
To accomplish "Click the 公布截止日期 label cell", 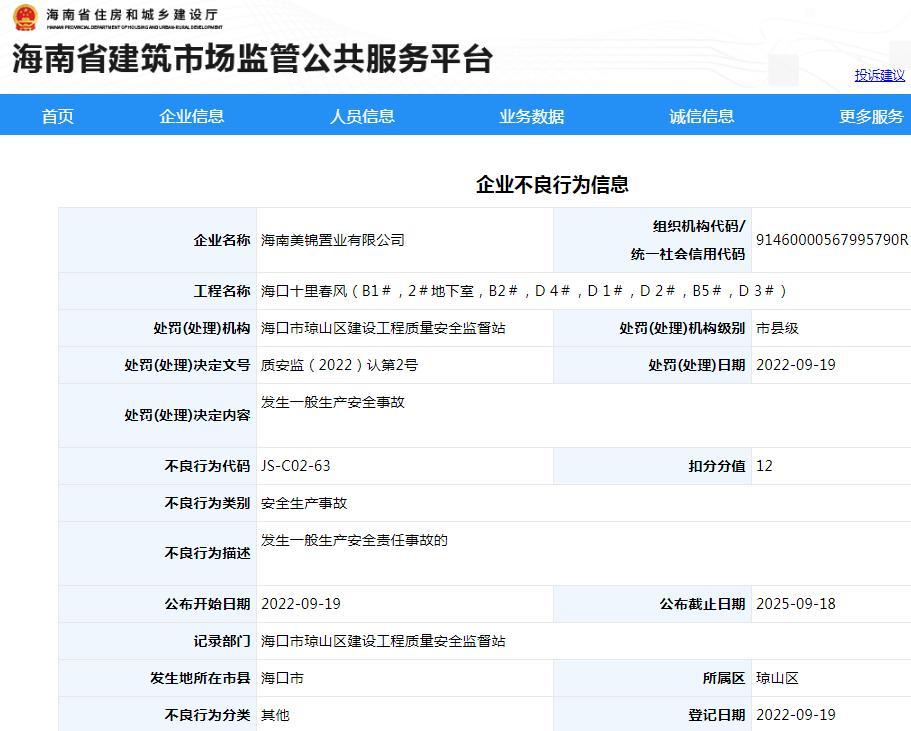I will tap(652, 604).
